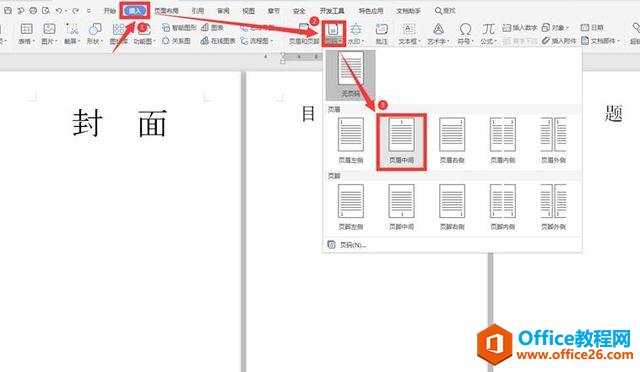
Task: Choose 页脚外侧 page number layout
Action: click(x=553, y=207)
